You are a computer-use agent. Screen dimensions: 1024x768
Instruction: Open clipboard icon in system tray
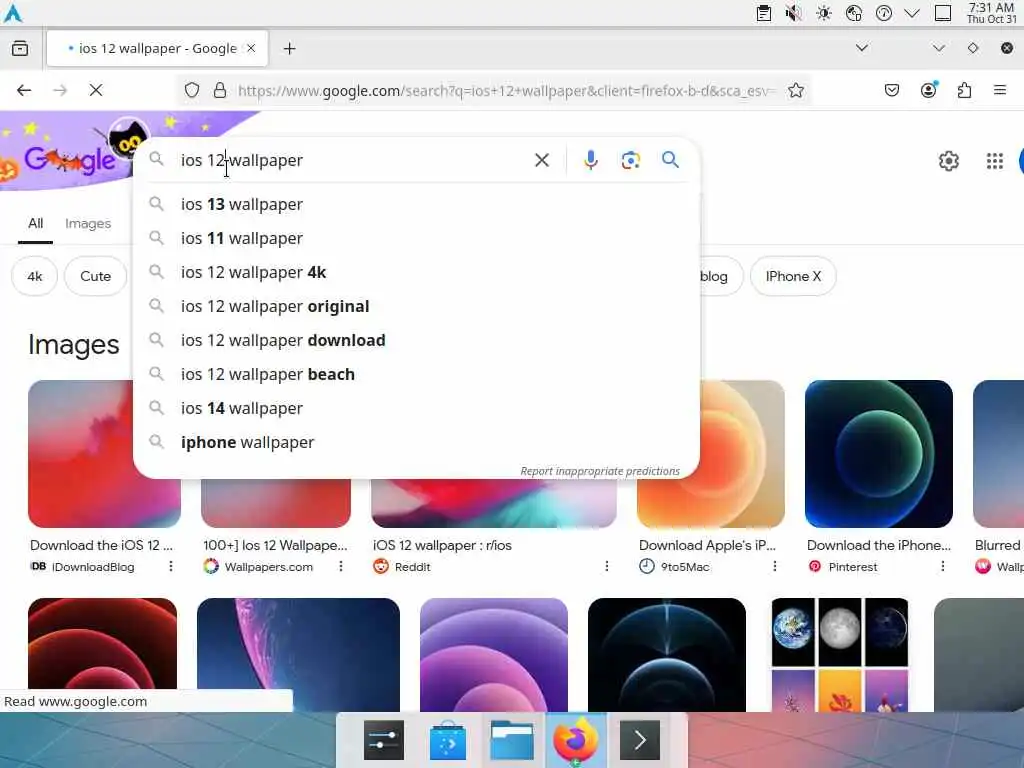pos(763,13)
